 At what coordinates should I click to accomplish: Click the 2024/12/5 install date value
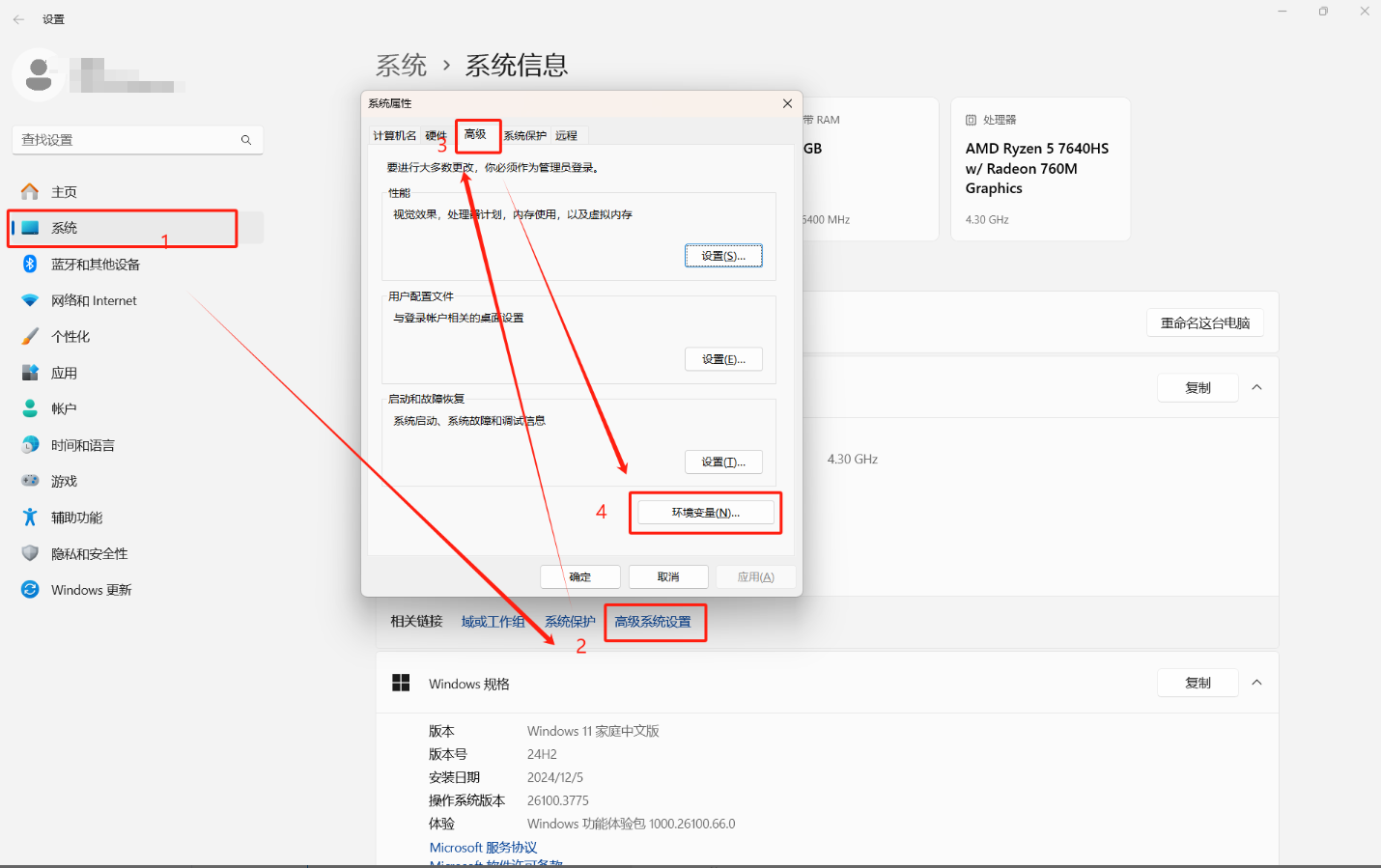pos(555,777)
